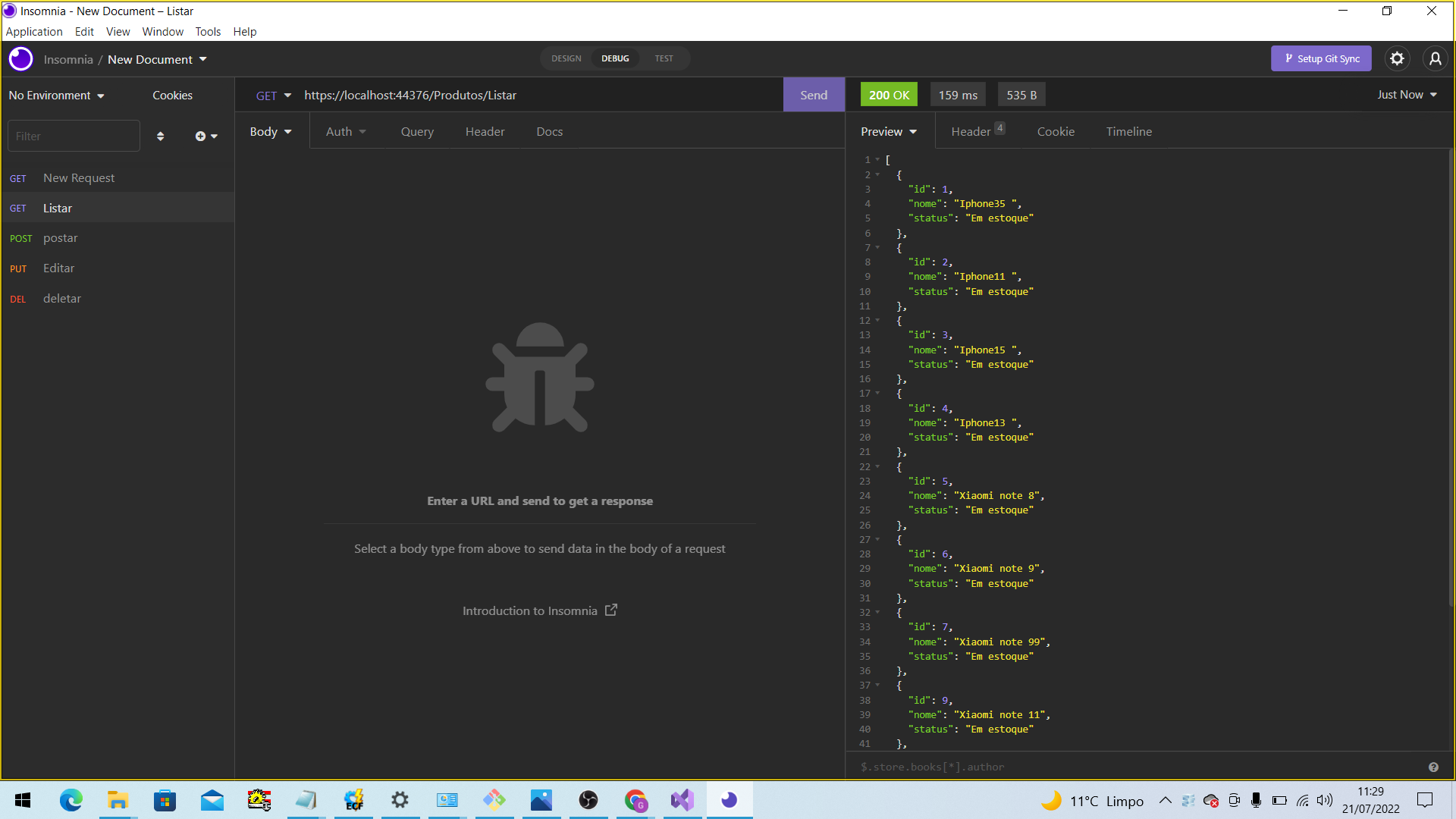The image size is (1456, 819).
Task: Open the Insomnia logo home icon
Action: pos(21,59)
